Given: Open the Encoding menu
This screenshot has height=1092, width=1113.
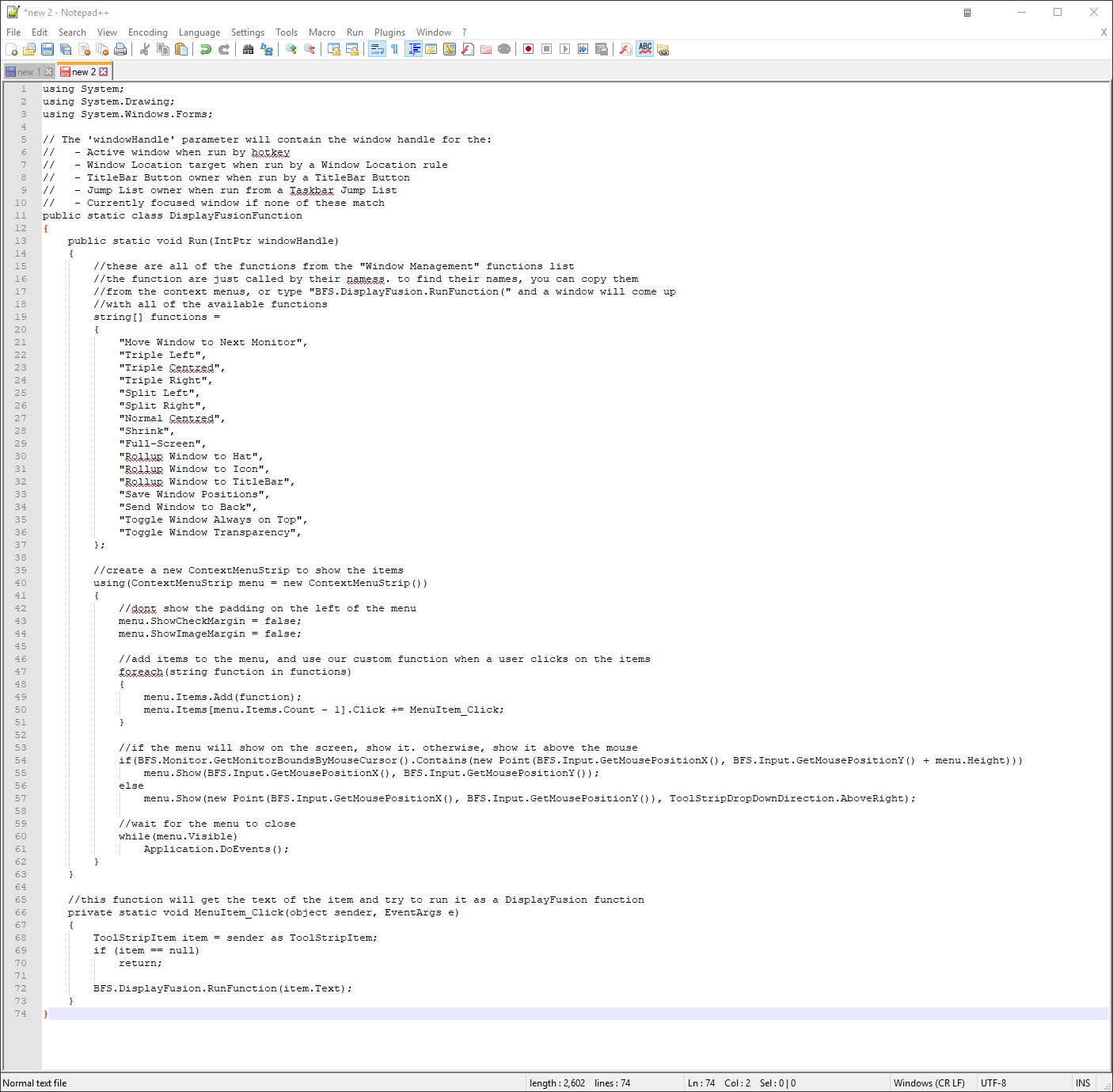Looking at the screenshot, I should click(x=147, y=32).
